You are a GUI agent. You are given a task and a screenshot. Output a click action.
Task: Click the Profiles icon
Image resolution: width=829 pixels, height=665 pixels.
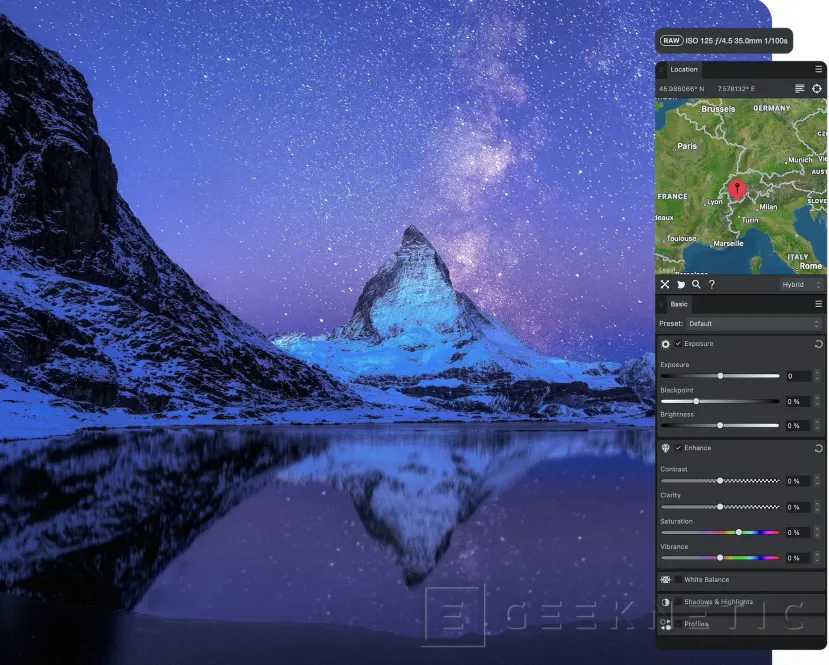666,624
